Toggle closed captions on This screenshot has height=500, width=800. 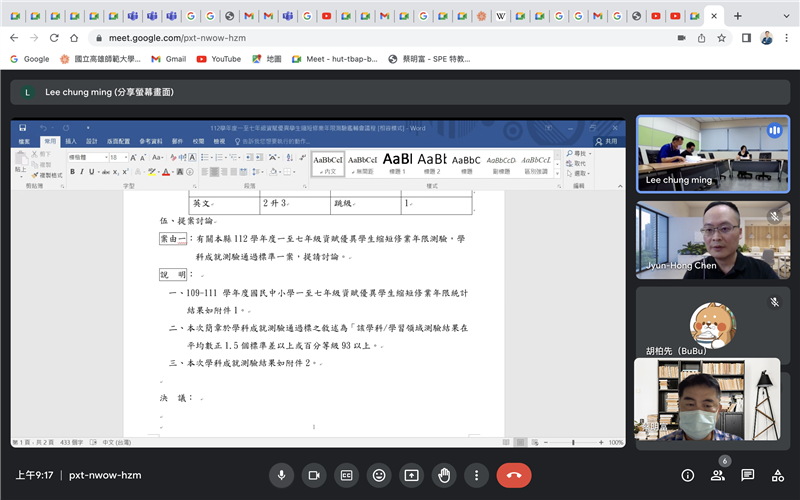346,475
